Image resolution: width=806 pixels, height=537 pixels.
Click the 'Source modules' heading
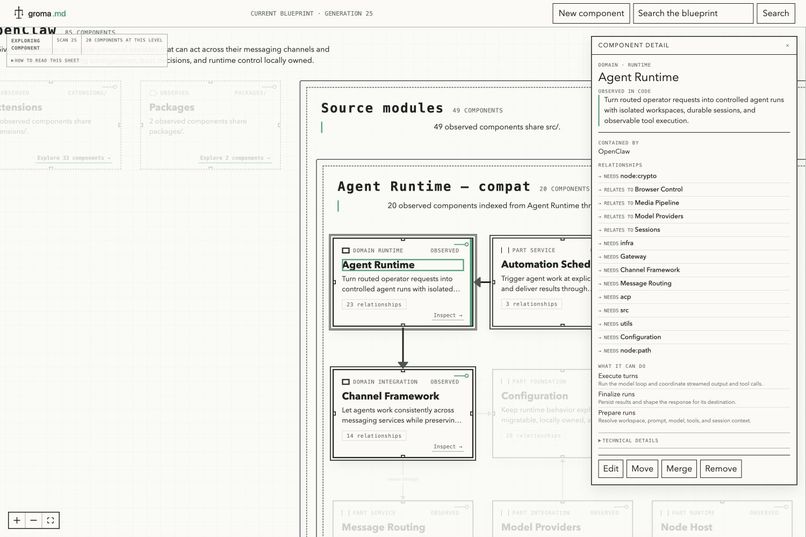(382, 108)
